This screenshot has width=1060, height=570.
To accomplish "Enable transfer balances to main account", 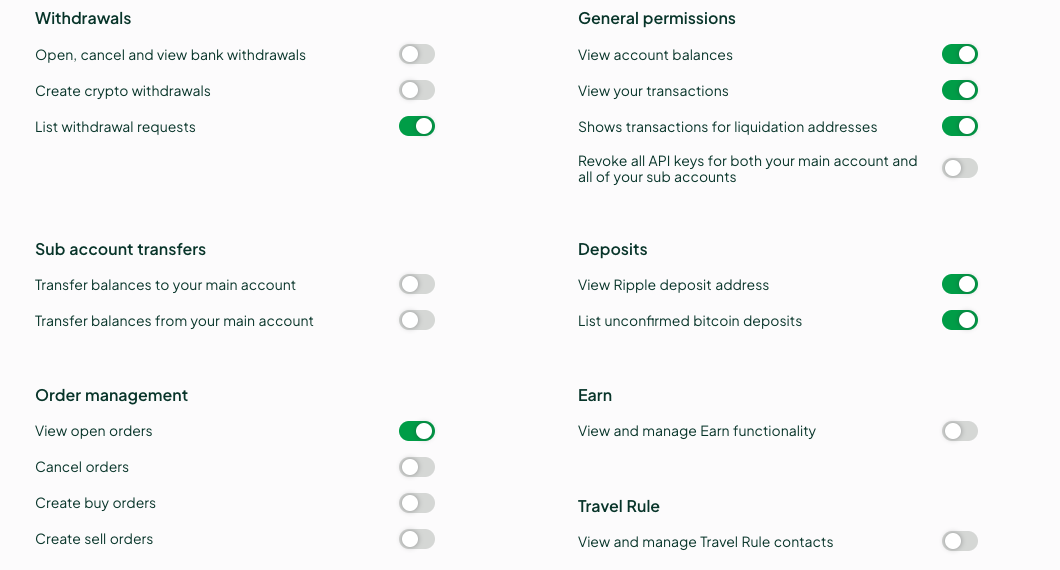I will pyautogui.click(x=417, y=284).
